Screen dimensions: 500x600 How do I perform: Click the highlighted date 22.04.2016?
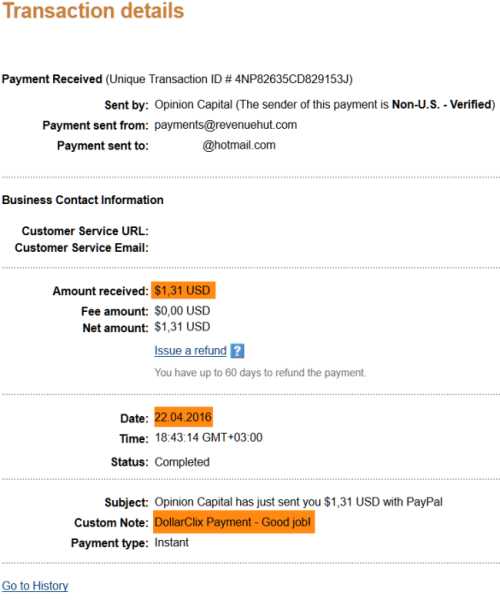click(x=183, y=417)
